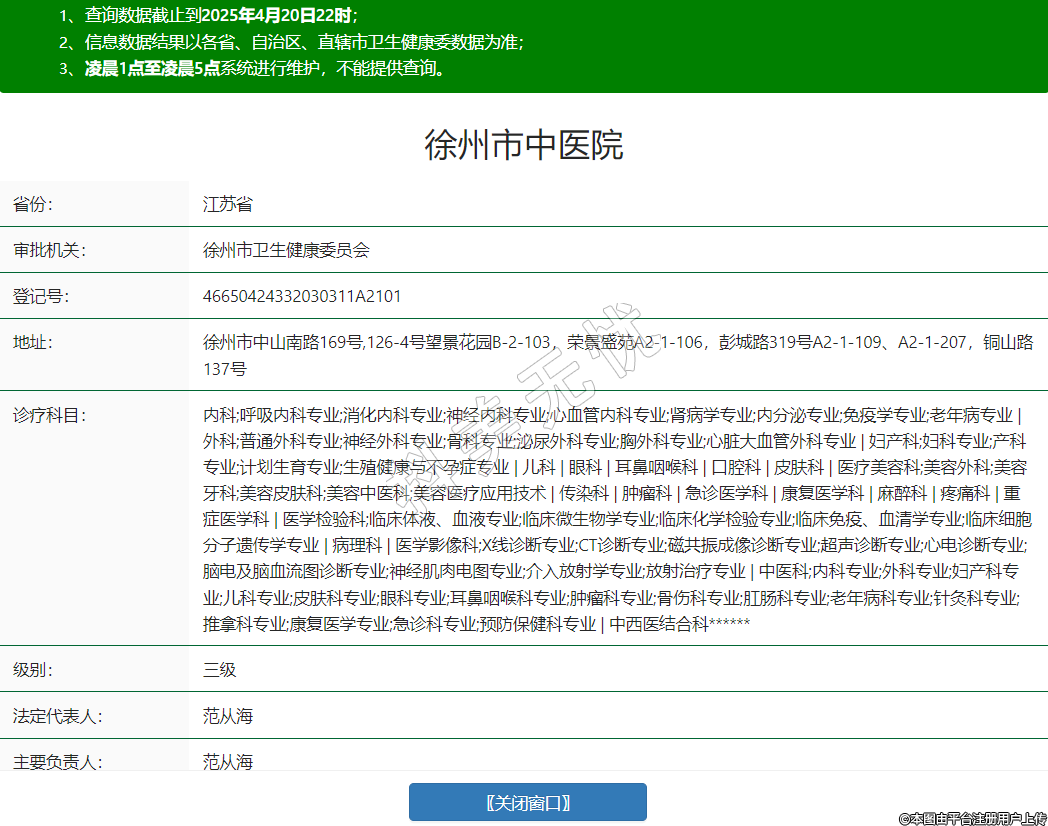1048x826 pixels.
Task: Select the 主要负责人 field label
Action: [57, 761]
